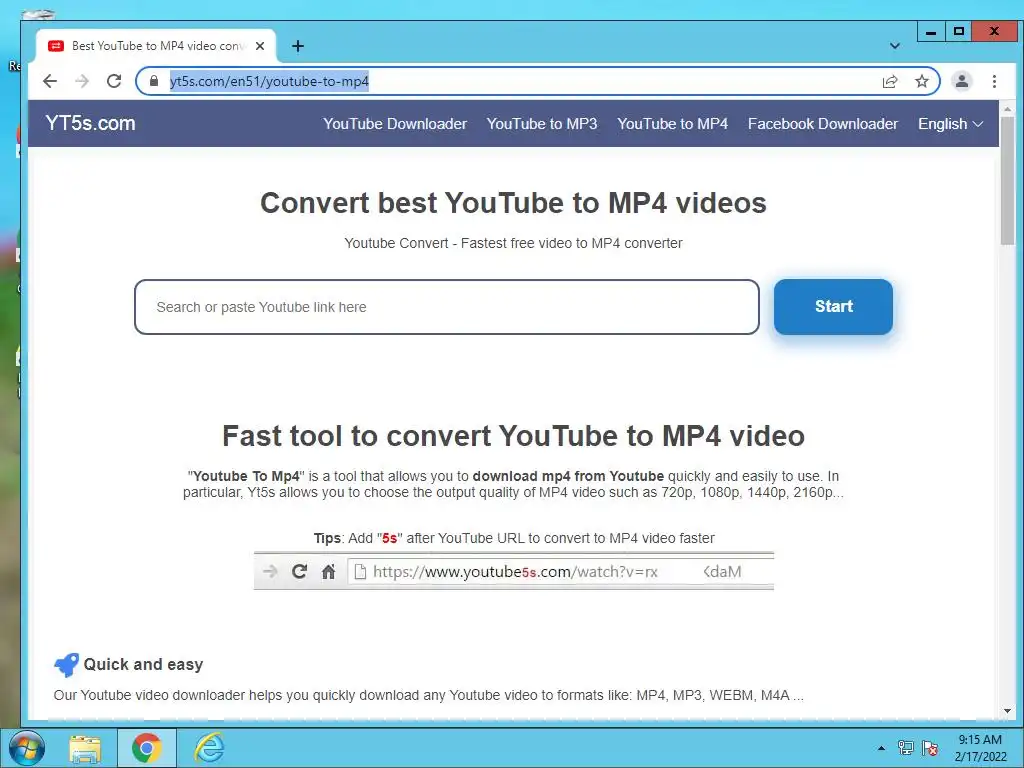
Task: Click the network tray icon
Action: [x=906, y=748]
